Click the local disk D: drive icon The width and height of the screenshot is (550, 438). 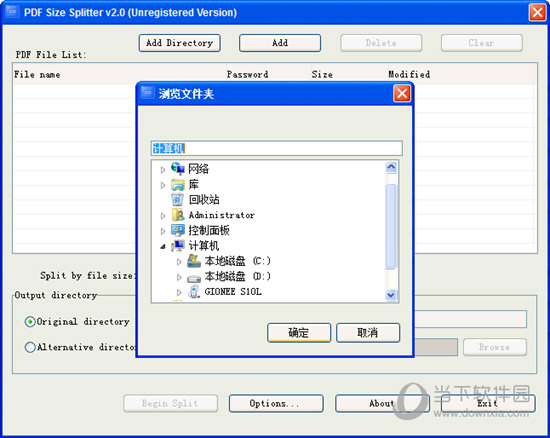tap(194, 278)
